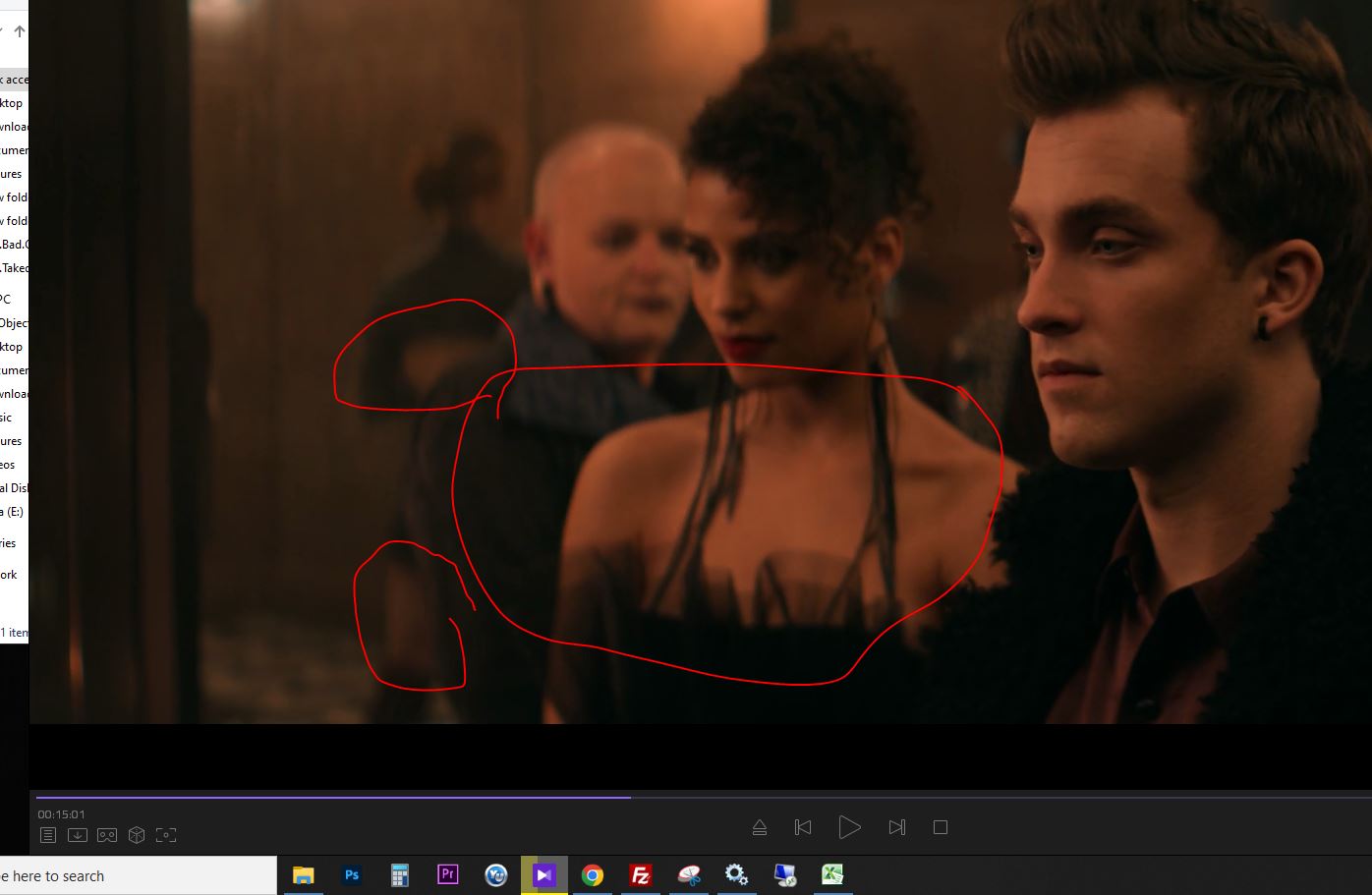Image resolution: width=1372 pixels, height=895 pixels.
Task: Skip to the previous track
Action: (x=803, y=827)
